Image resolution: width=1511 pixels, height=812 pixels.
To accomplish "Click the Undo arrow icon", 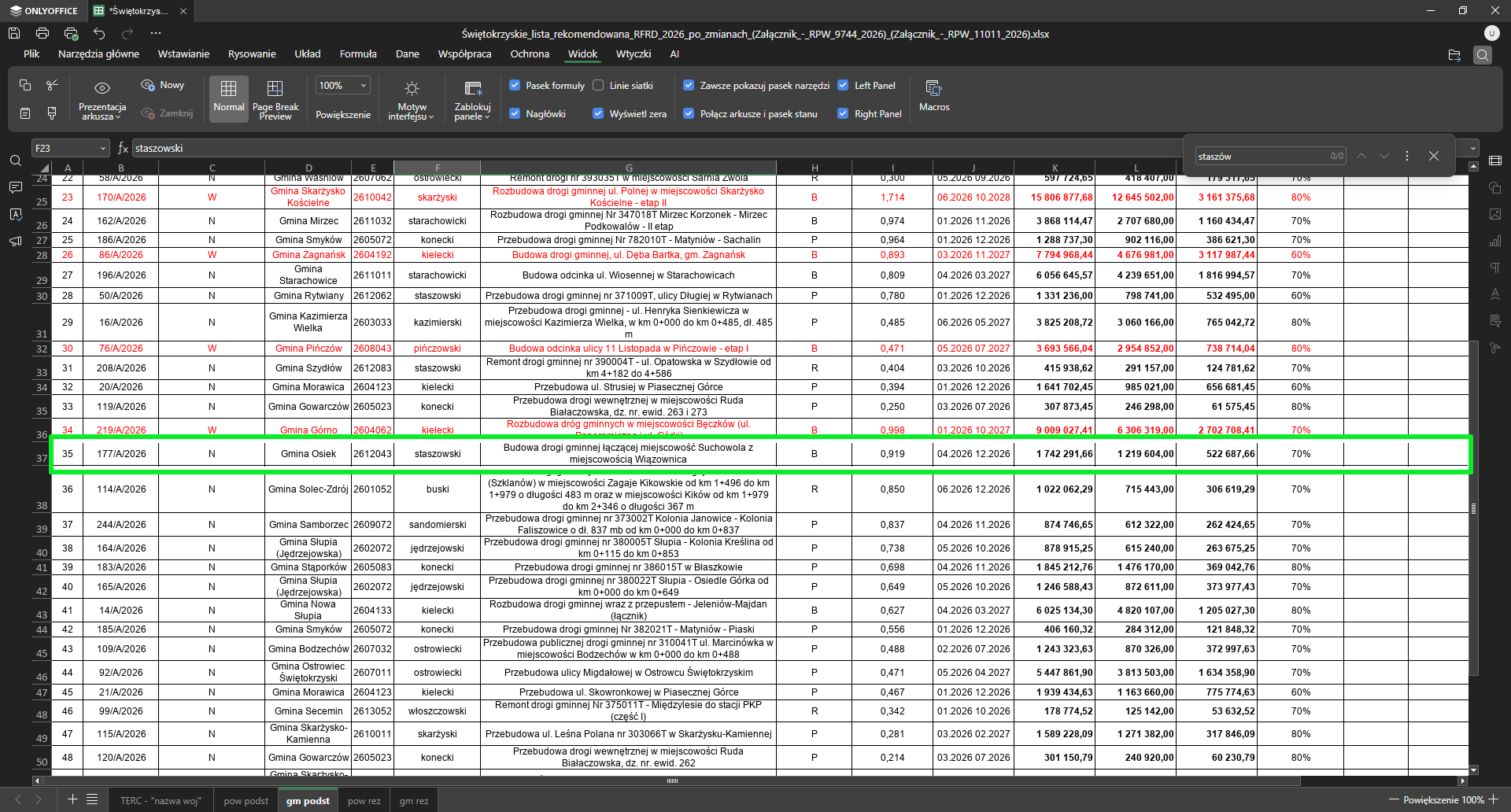I will [99, 33].
